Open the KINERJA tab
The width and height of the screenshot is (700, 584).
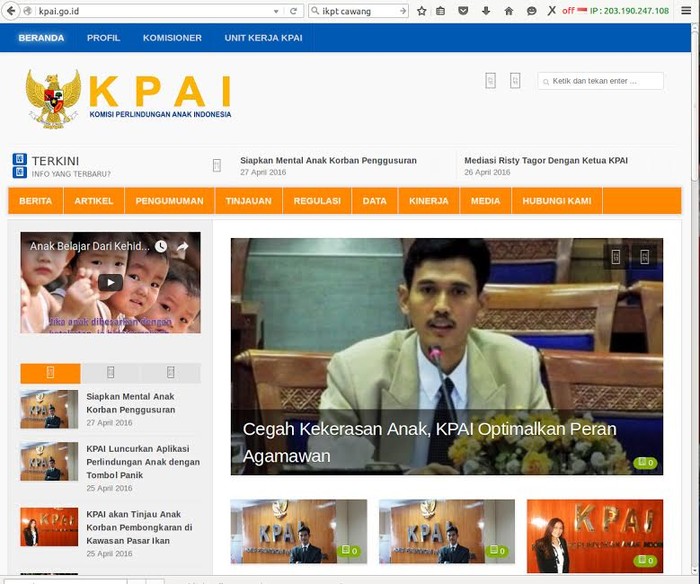coord(429,201)
